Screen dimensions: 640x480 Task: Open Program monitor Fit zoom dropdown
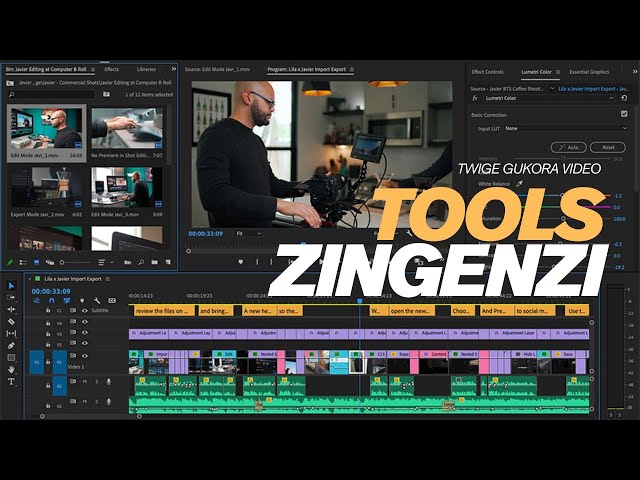click(x=249, y=233)
